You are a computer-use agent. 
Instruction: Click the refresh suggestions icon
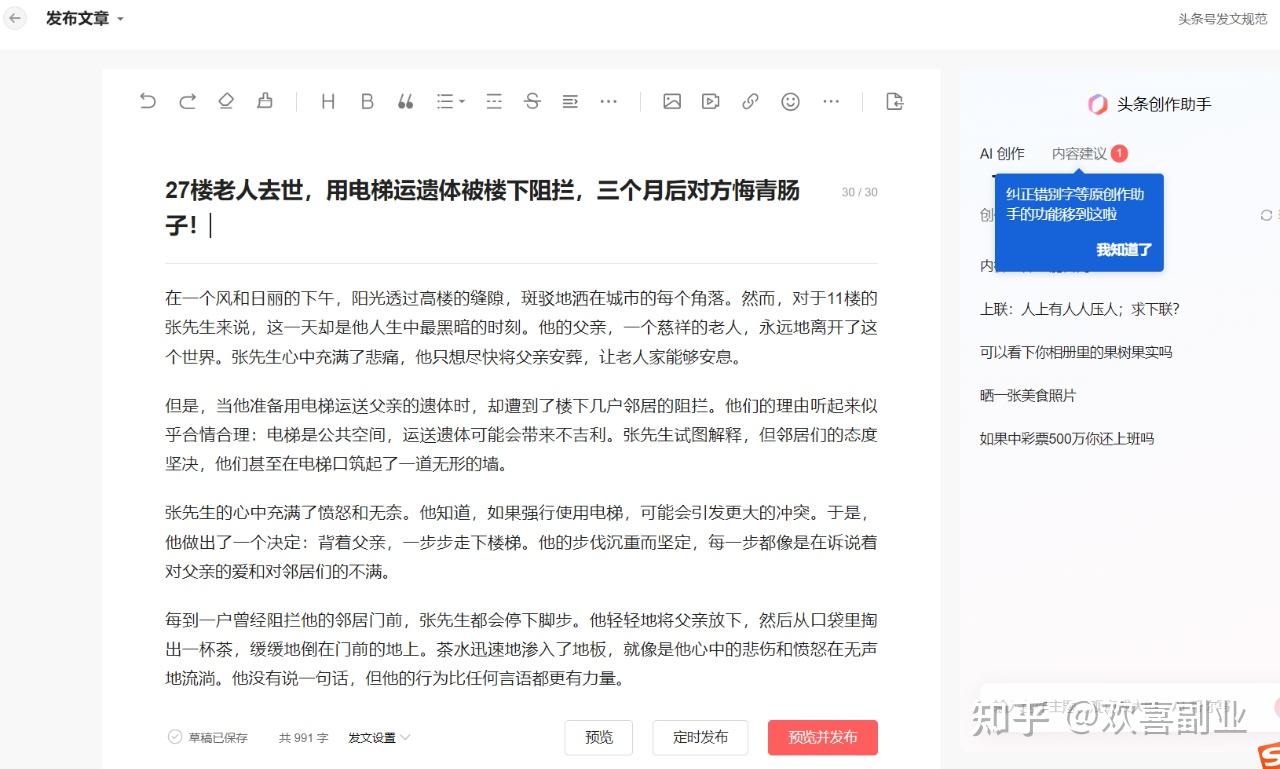coord(1267,215)
